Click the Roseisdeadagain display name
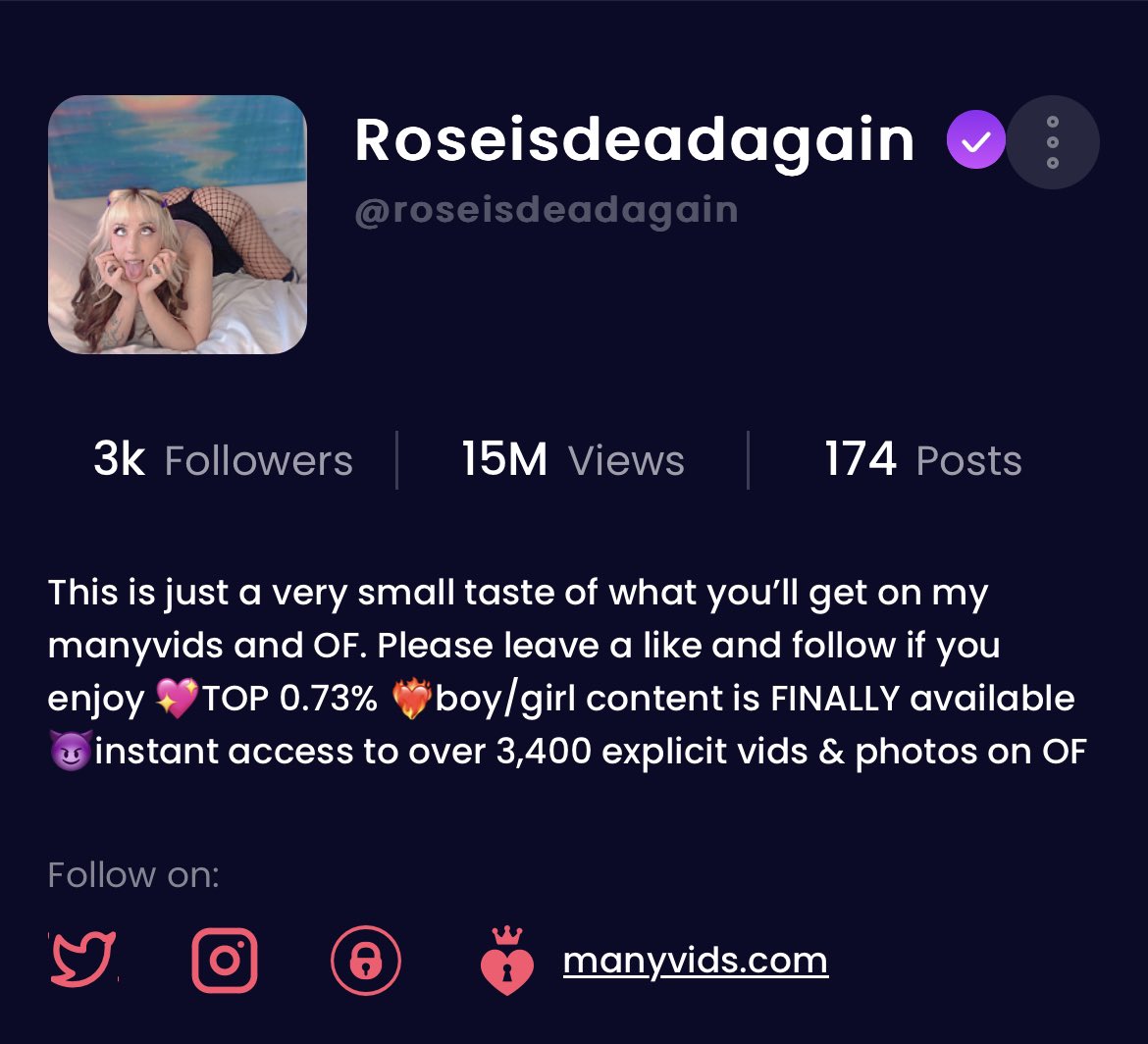The image size is (1148, 1044). click(635, 140)
